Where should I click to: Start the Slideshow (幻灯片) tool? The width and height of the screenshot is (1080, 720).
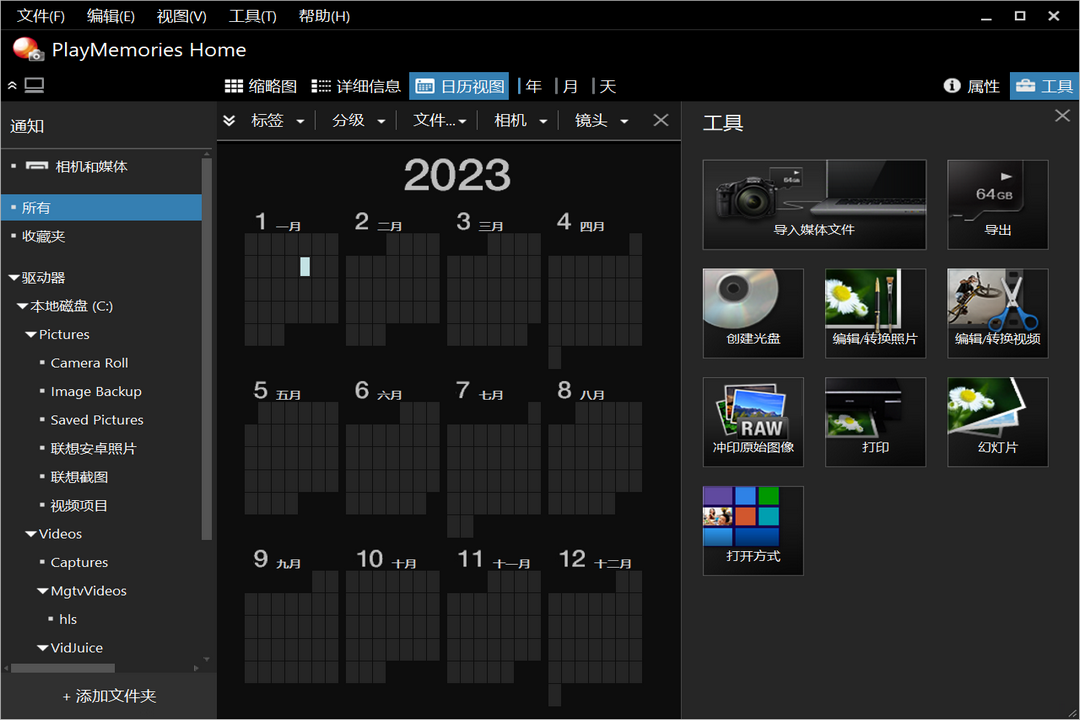click(x=997, y=421)
